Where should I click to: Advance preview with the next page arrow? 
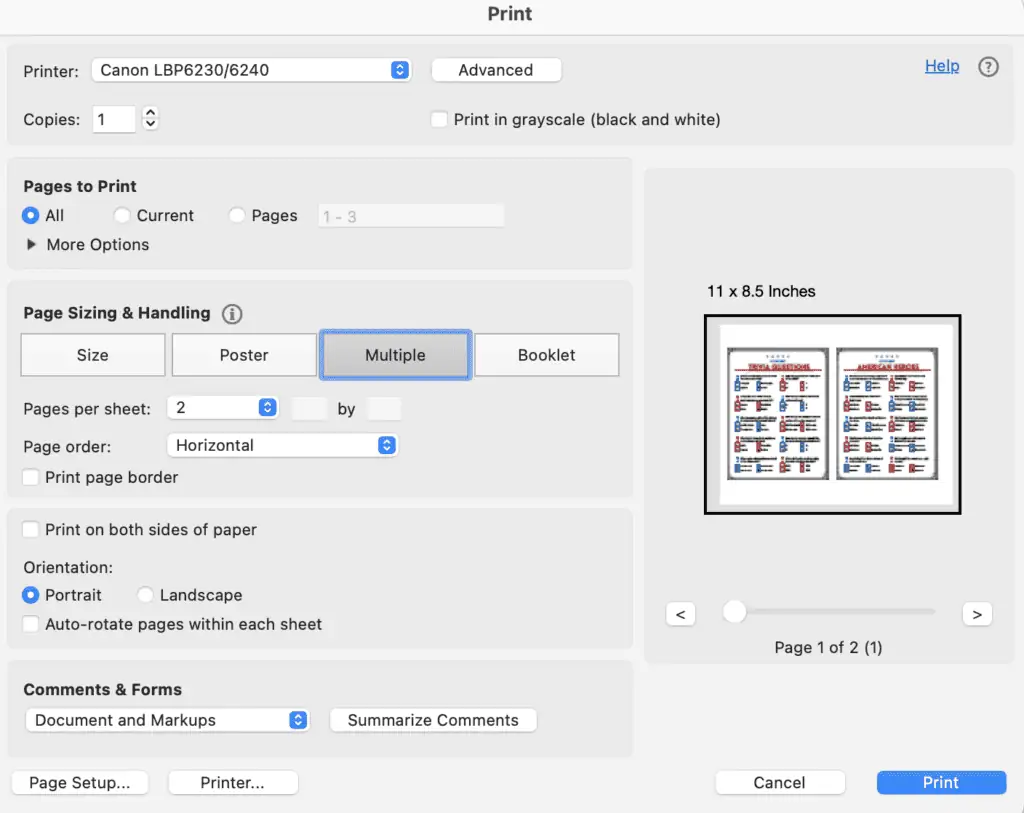[x=977, y=613]
